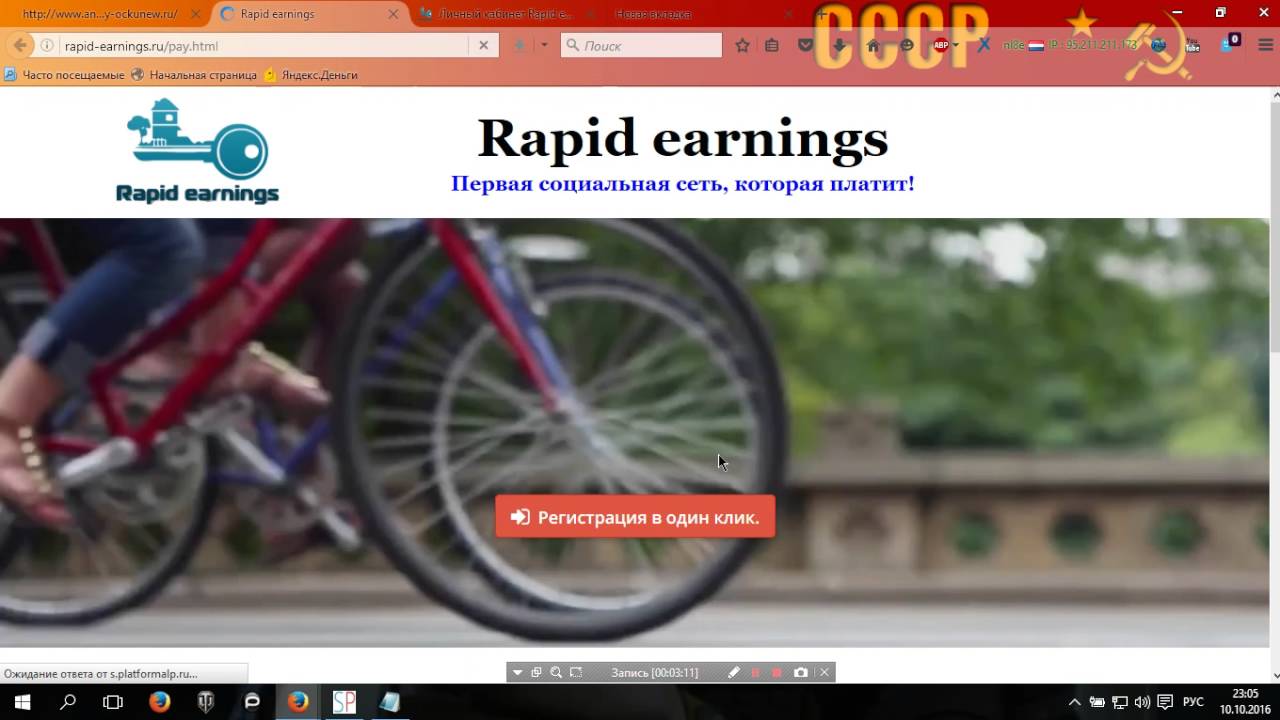1280x720 pixels.
Task: Open the Downloads arrow icon
Action: [839, 45]
